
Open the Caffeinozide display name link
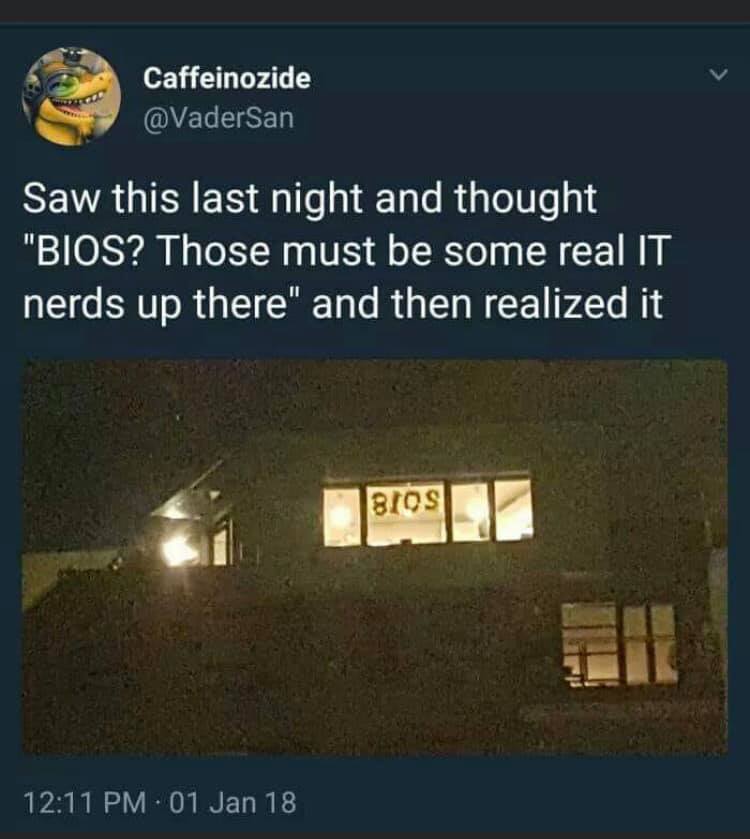click(x=227, y=78)
